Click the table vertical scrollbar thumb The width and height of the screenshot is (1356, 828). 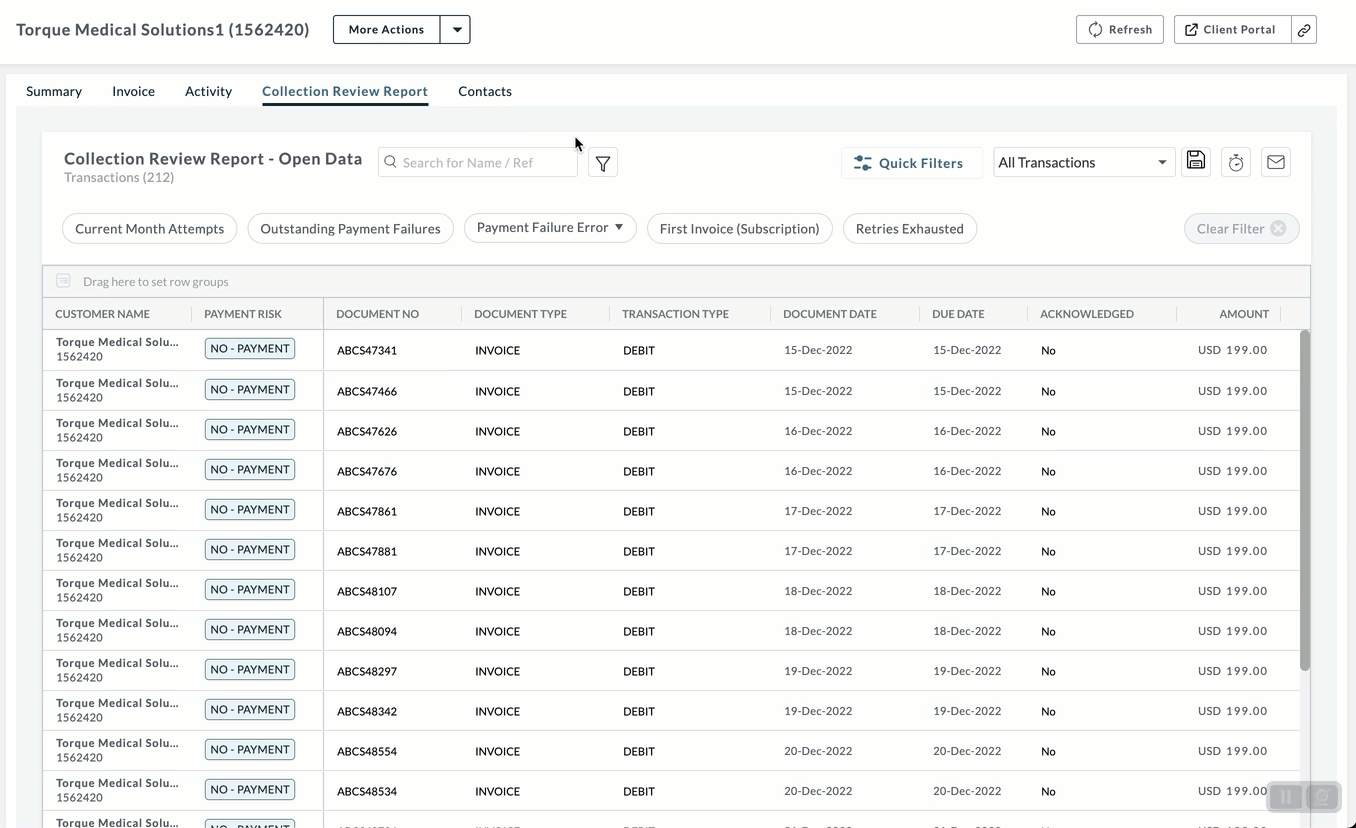coord(1304,500)
